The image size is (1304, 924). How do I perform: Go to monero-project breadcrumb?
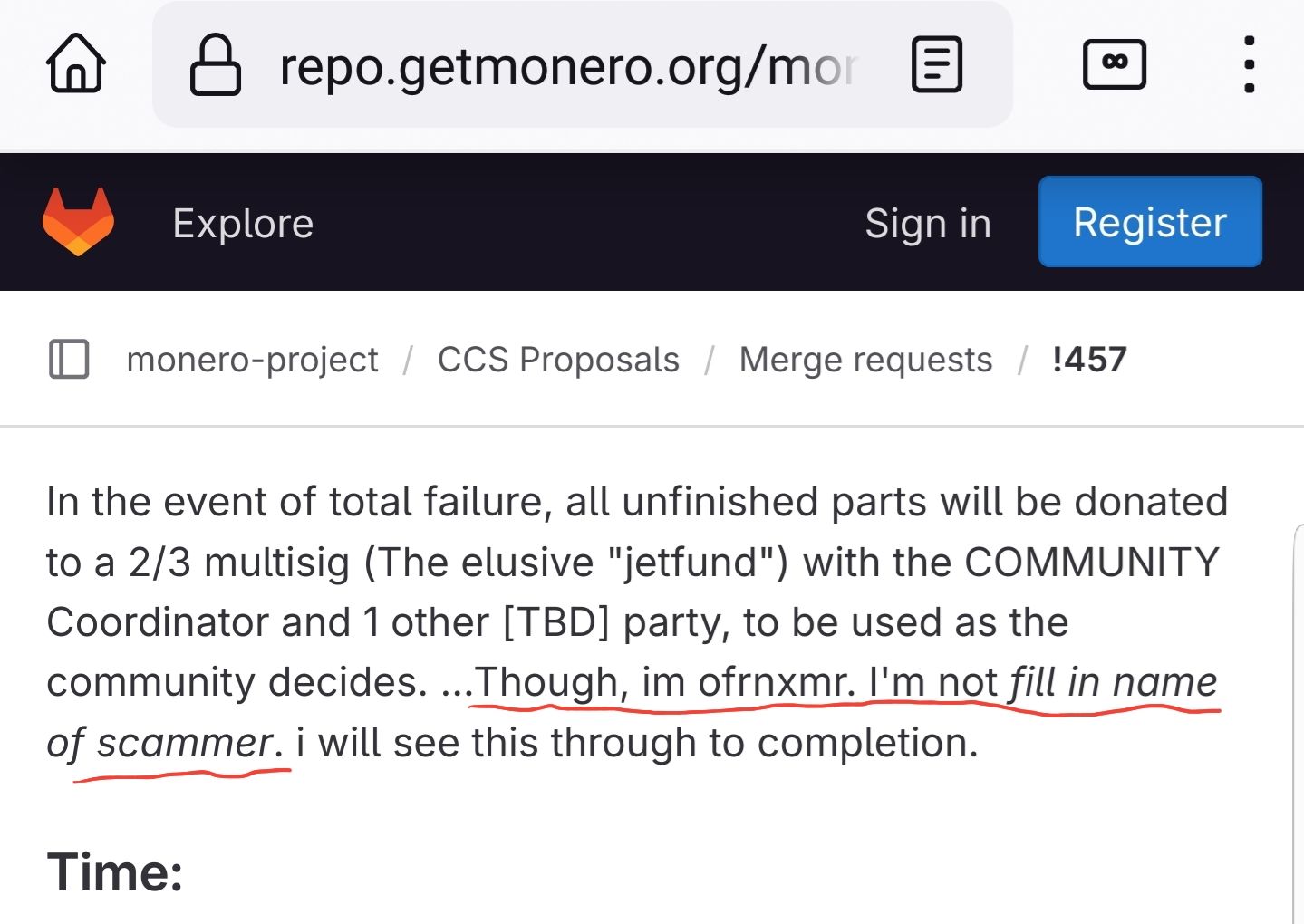252,360
